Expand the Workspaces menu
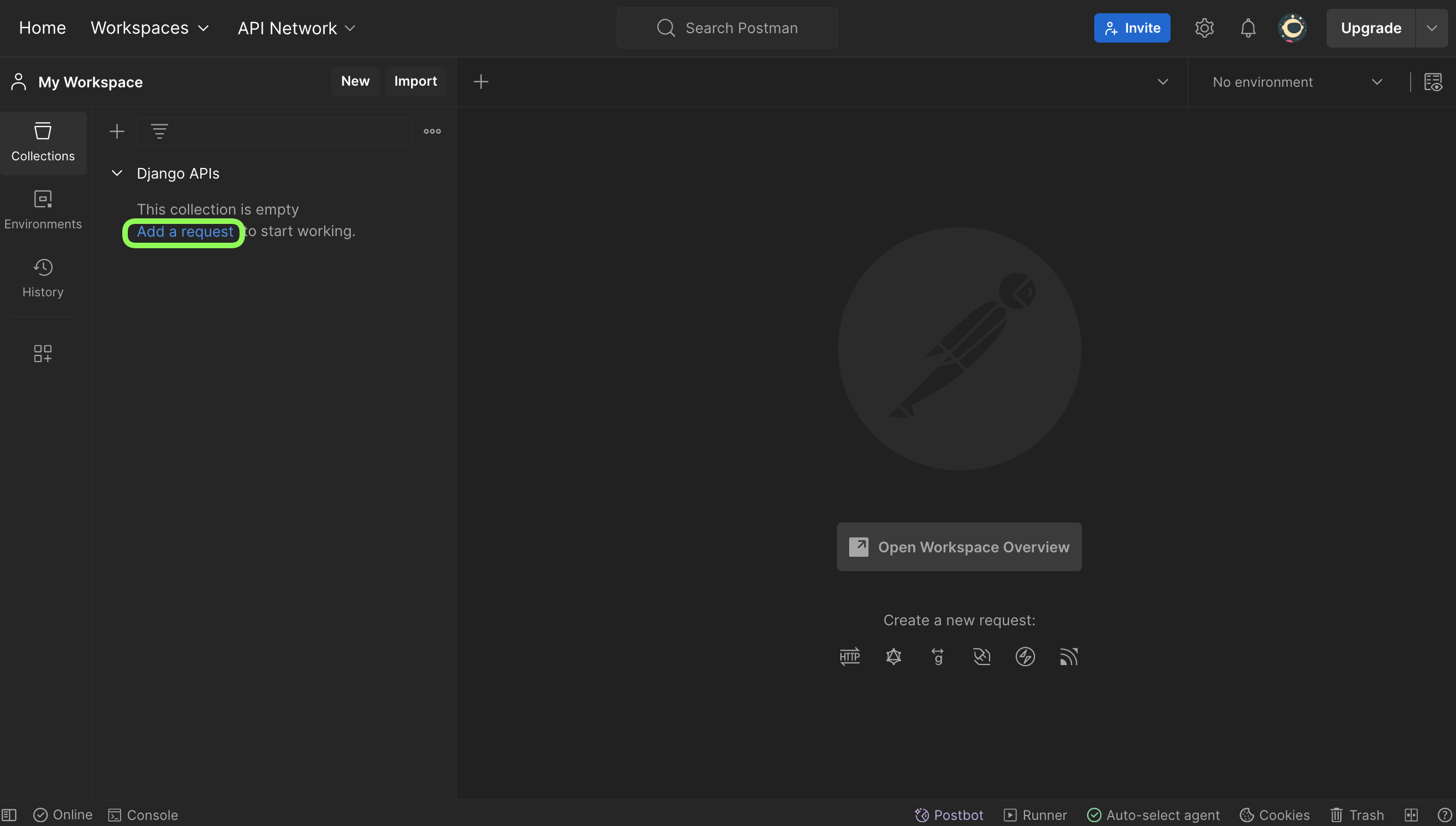 tap(150, 28)
